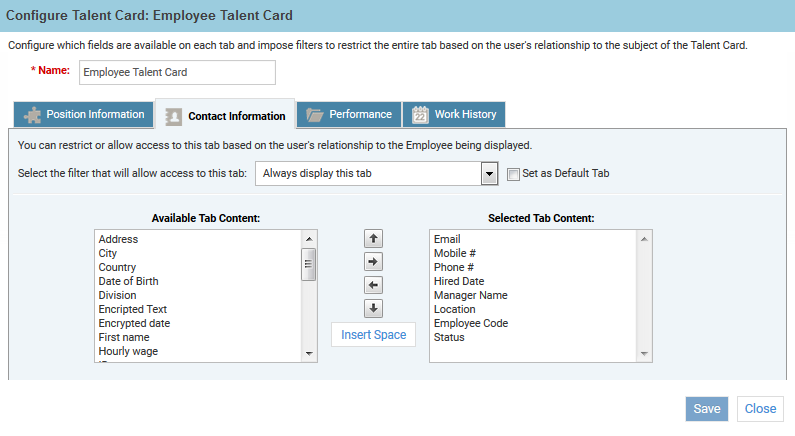Click the Contact Information person icon
Image resolution: width=795 pixels, height=436 pixels.
pos(173,117)
